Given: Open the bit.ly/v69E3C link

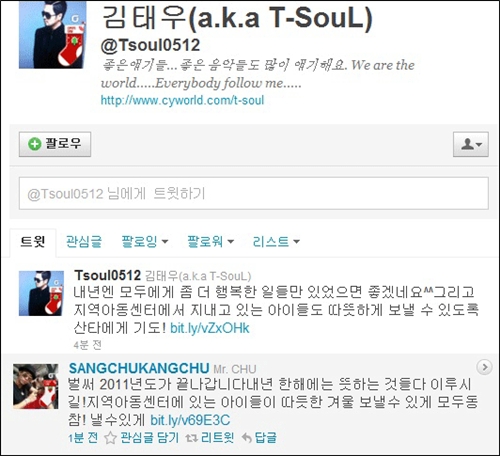Looking at the screenshot, I should 190,420.
